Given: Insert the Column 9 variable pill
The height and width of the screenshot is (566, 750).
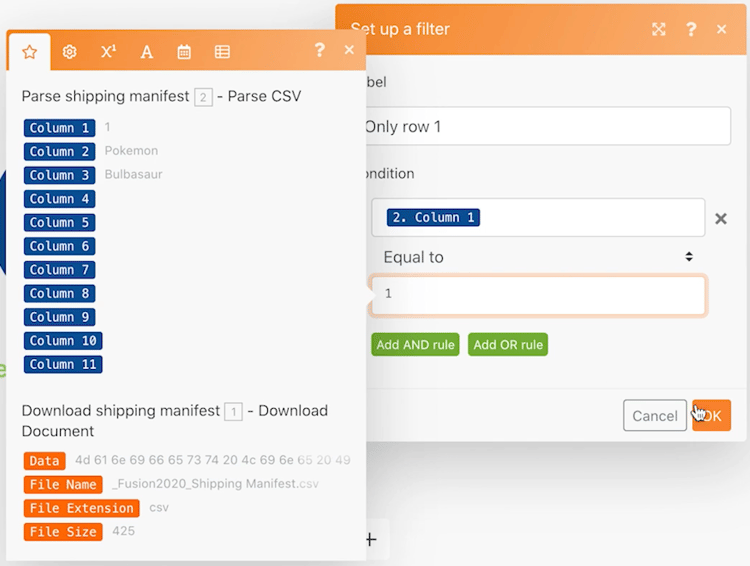Looking at the screenshot, I should [59, 317].
